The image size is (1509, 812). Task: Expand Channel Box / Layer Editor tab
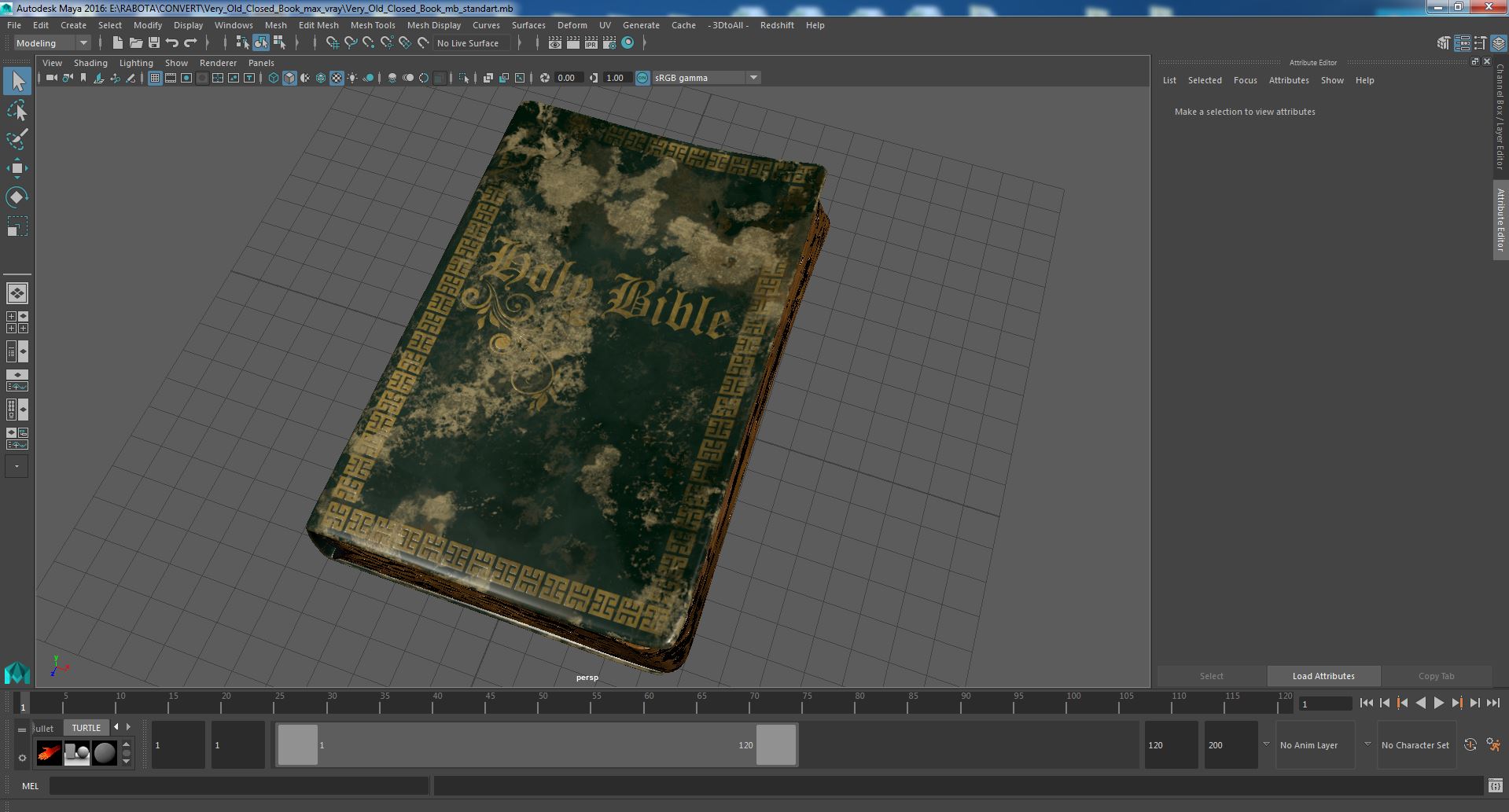pyautogui.click(x=1500, y=116)
